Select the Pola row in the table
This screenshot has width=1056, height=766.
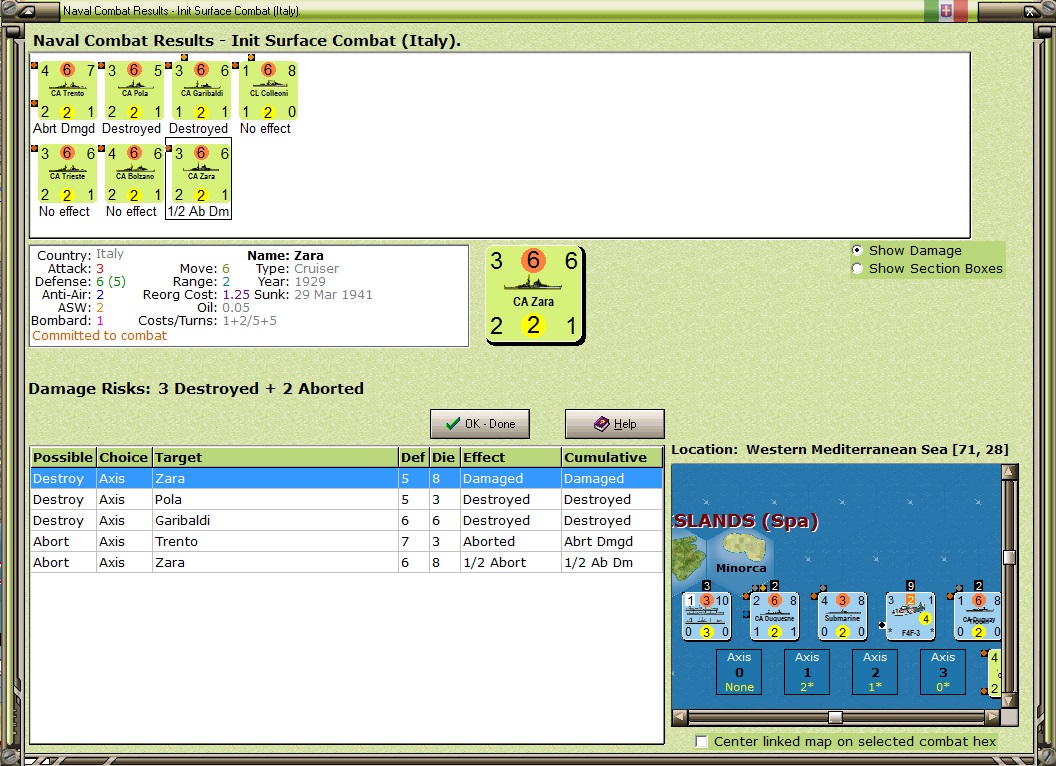click(x=347, y=499)
